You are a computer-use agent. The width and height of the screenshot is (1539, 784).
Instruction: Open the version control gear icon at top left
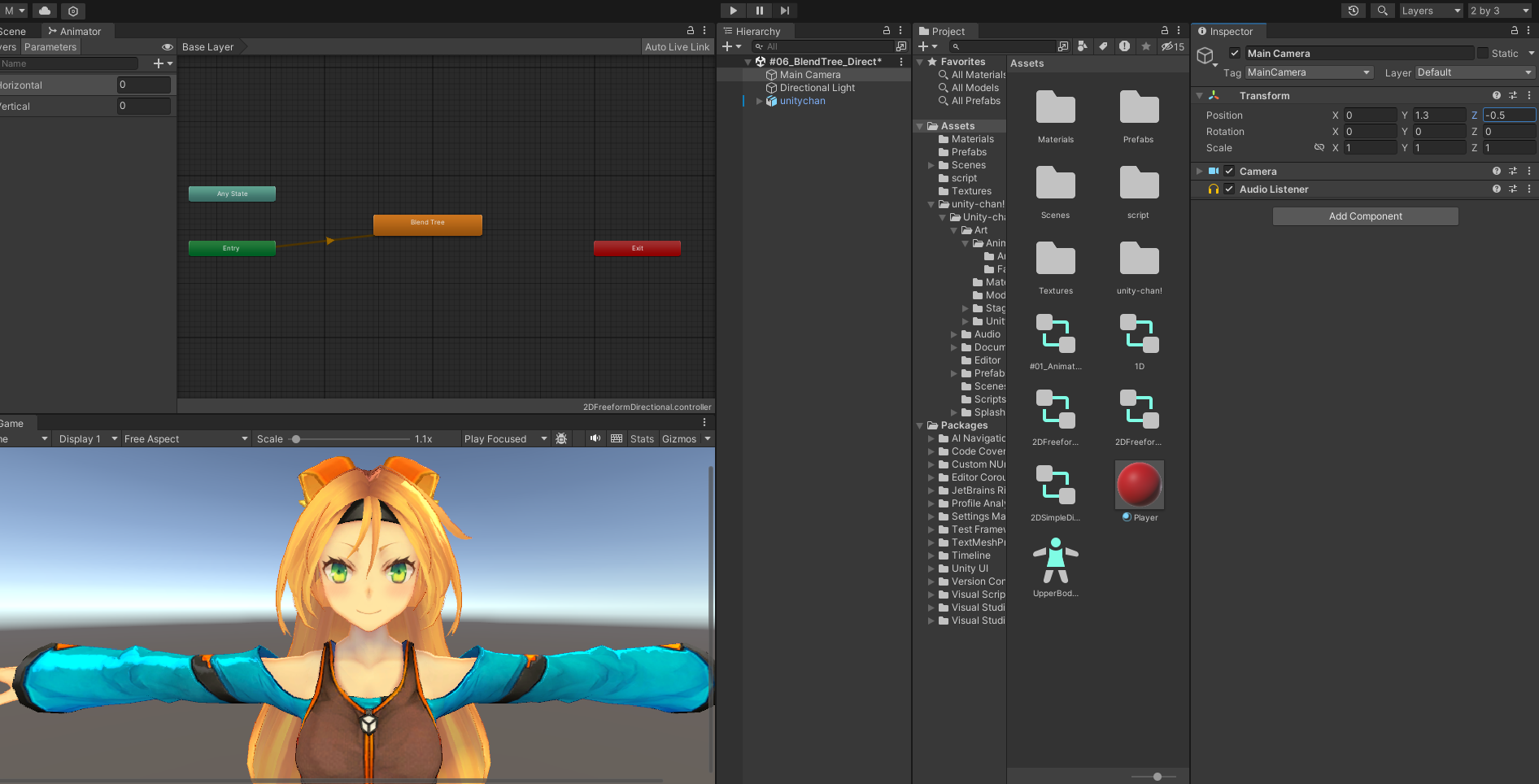73,11
